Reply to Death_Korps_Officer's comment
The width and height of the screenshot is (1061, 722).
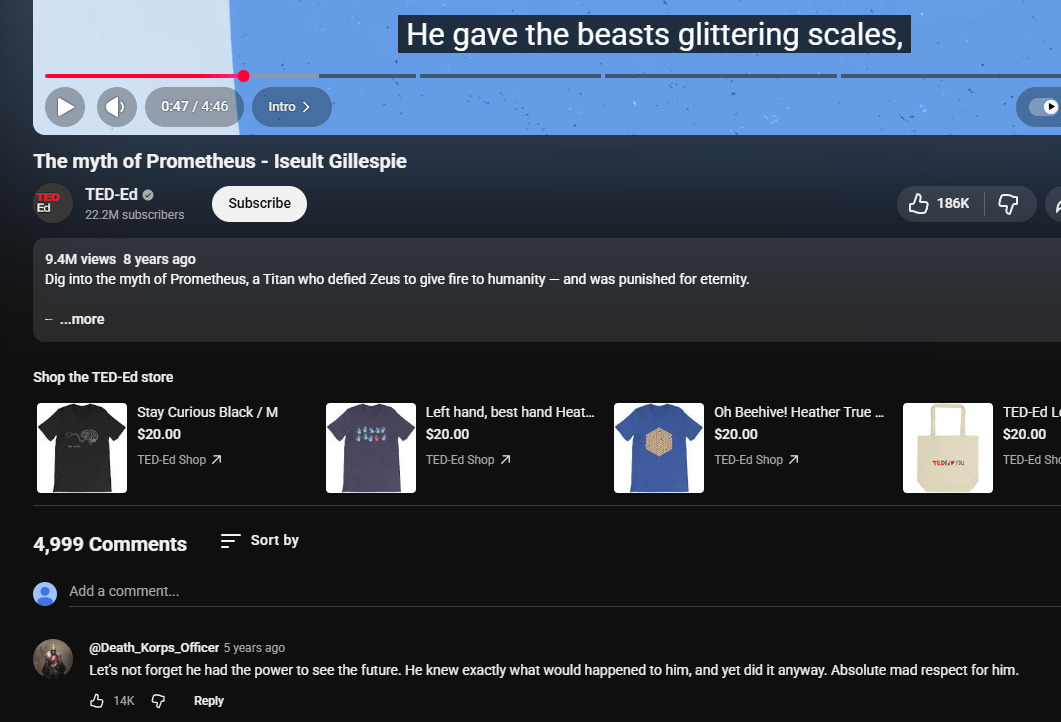(x=209, y=701)
